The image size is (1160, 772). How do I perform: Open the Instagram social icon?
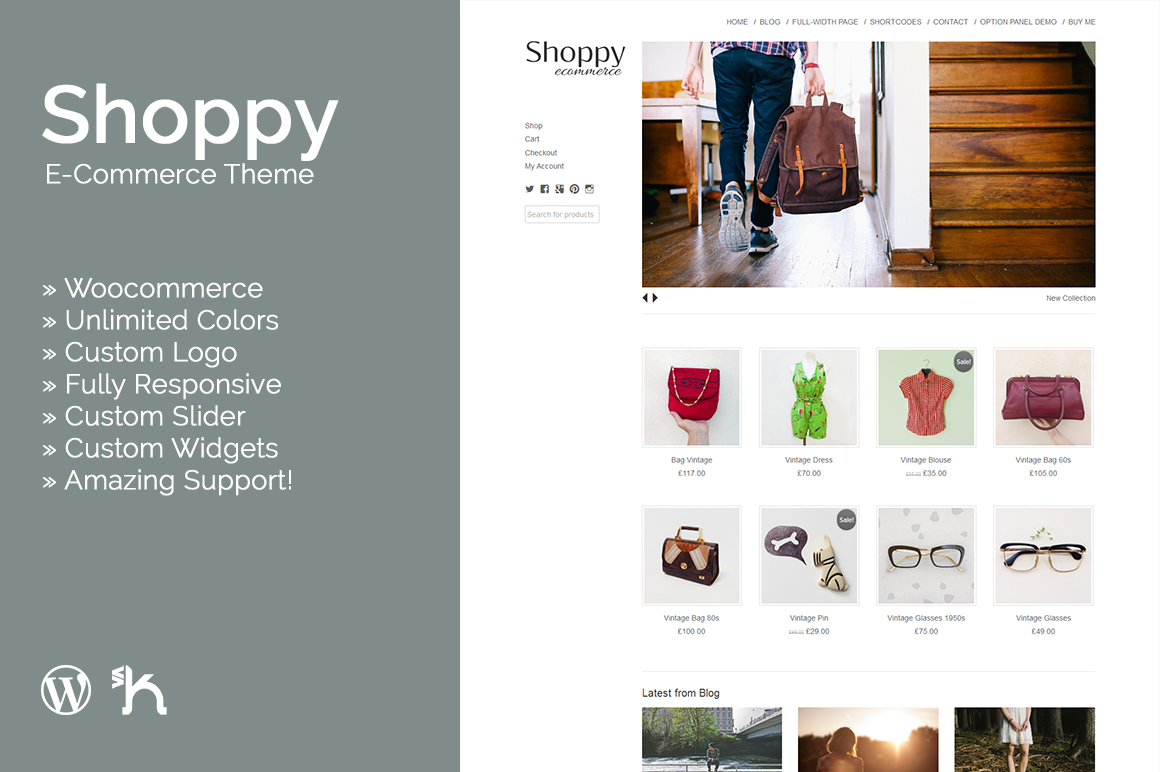click(x=590, y=189)
